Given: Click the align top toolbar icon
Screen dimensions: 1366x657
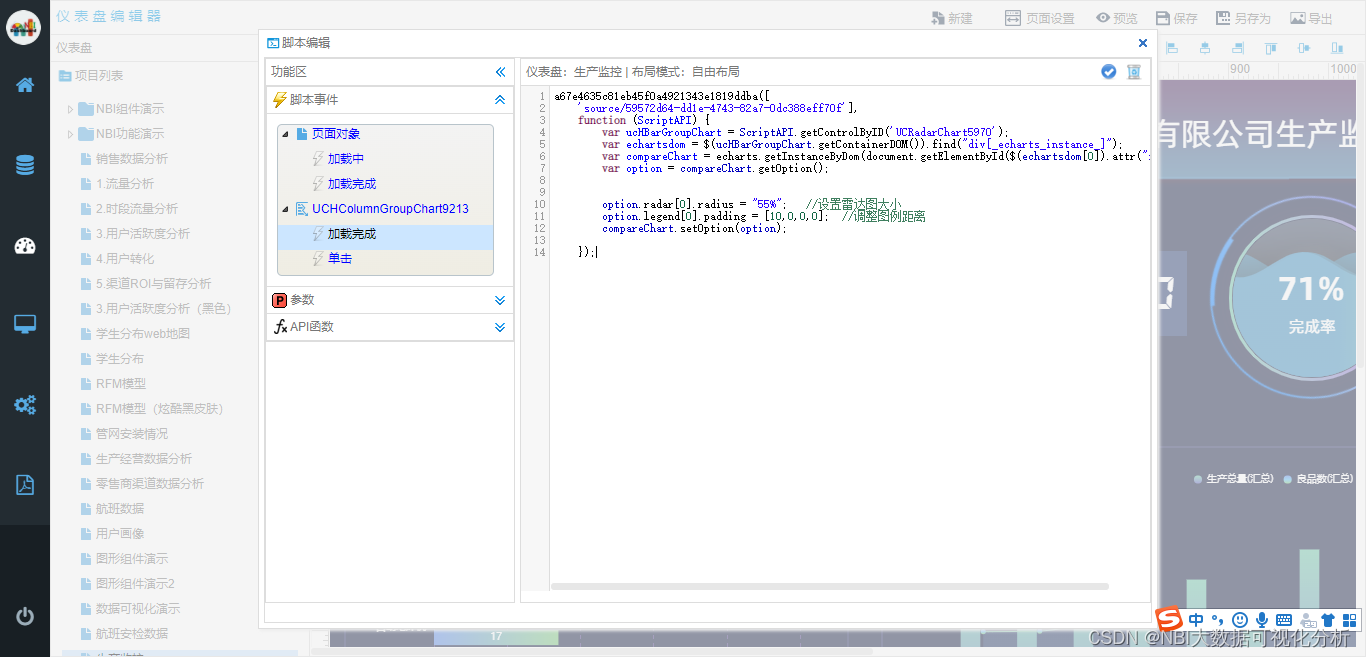Looking at the screenshot, I should tap(1271, 48).
